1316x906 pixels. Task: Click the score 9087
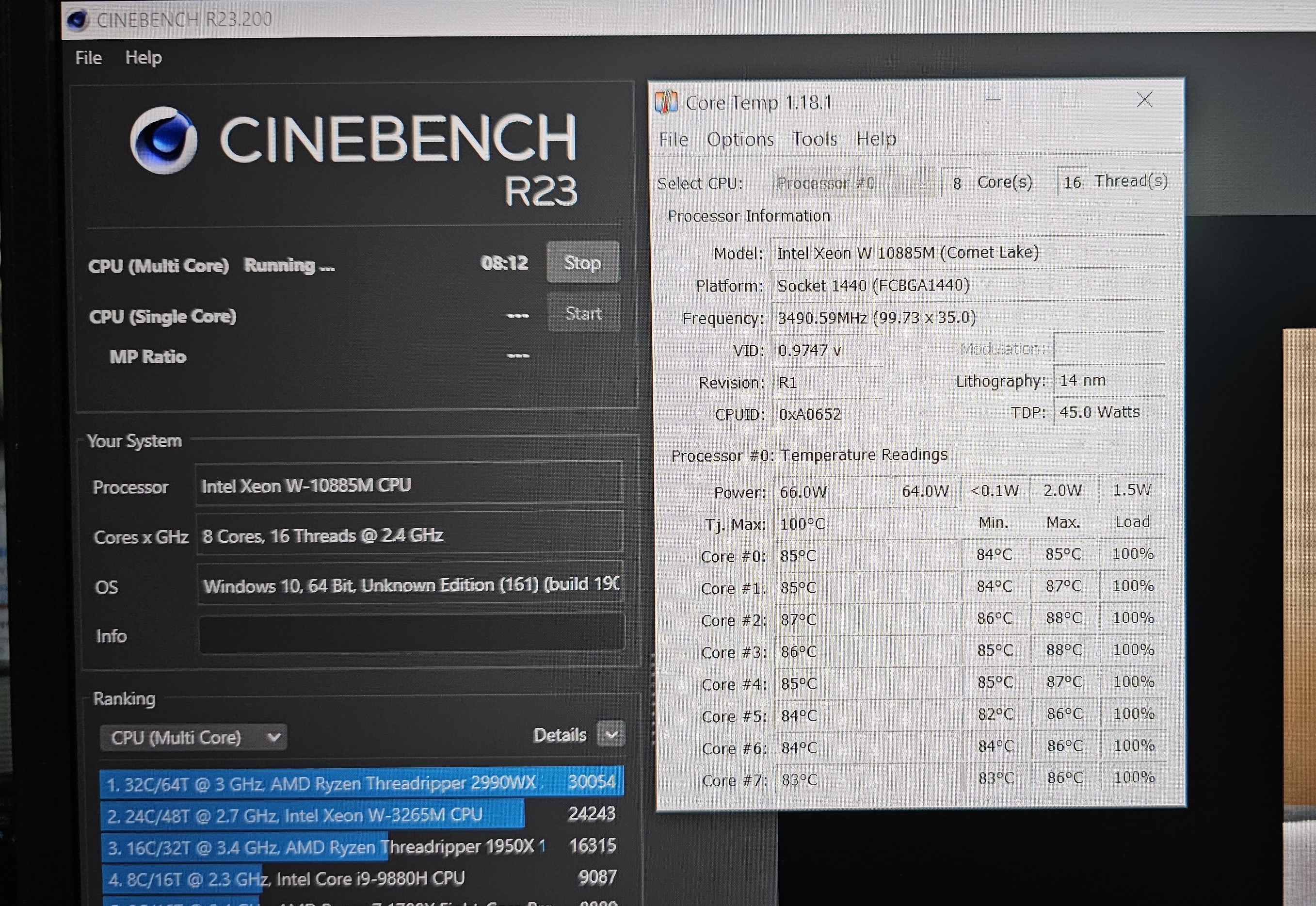pyautogui.click(x=597, y=877)
